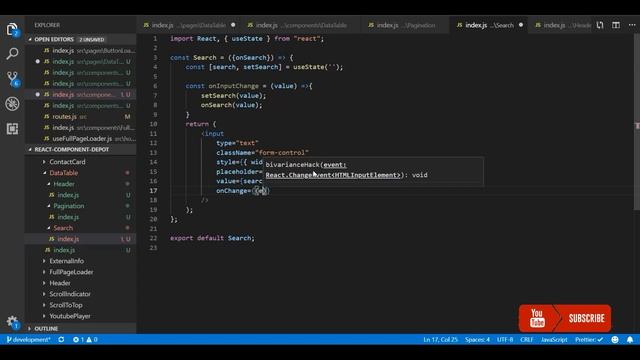Click 'export default Search;' code line

point(212,238)
